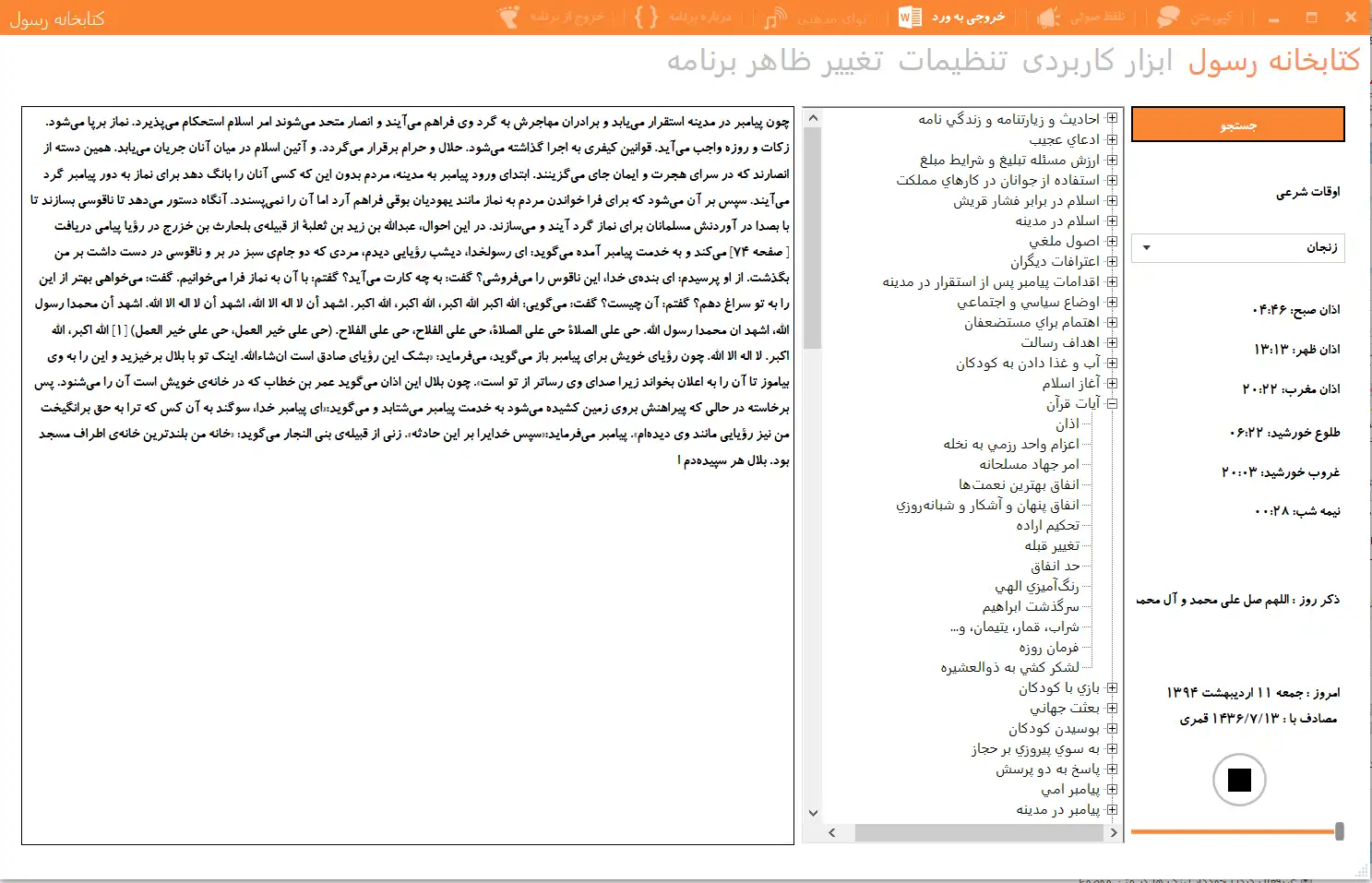Screen dimensions: 1372x883
Task: Expand the اعترافات ديگران node
Action: [1112, 261]
